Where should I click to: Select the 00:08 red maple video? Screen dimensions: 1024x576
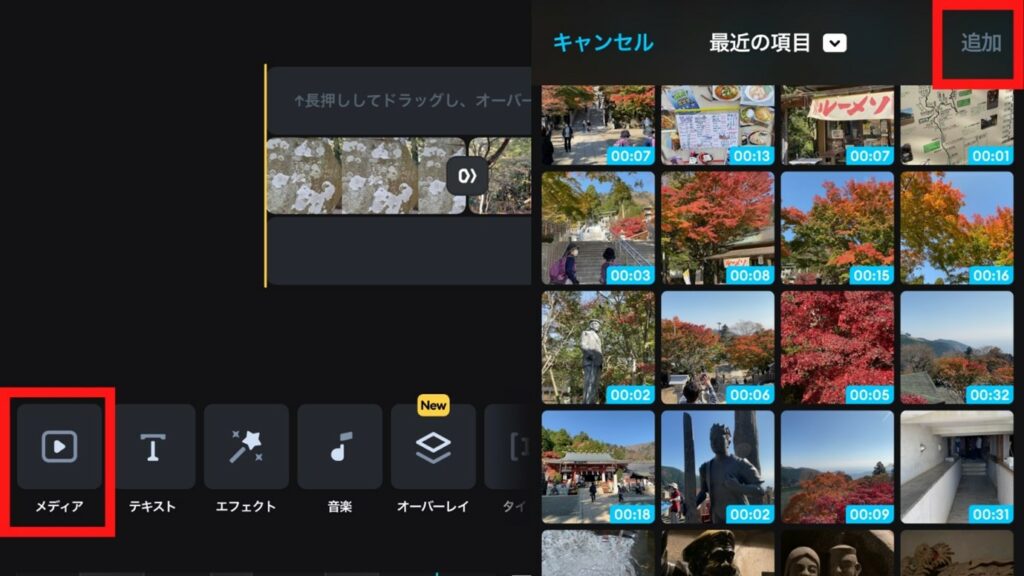718,228
